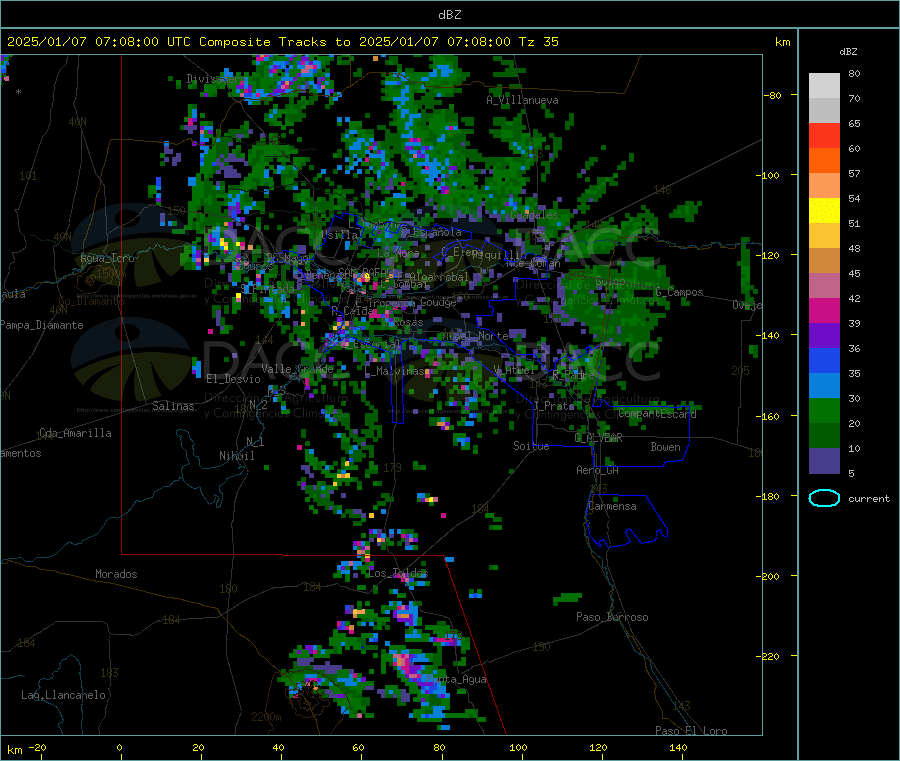The height and width of the screenshot is (761, 900).
Task: Click the CompartEscard map label
Action: (x=657, y=413)
